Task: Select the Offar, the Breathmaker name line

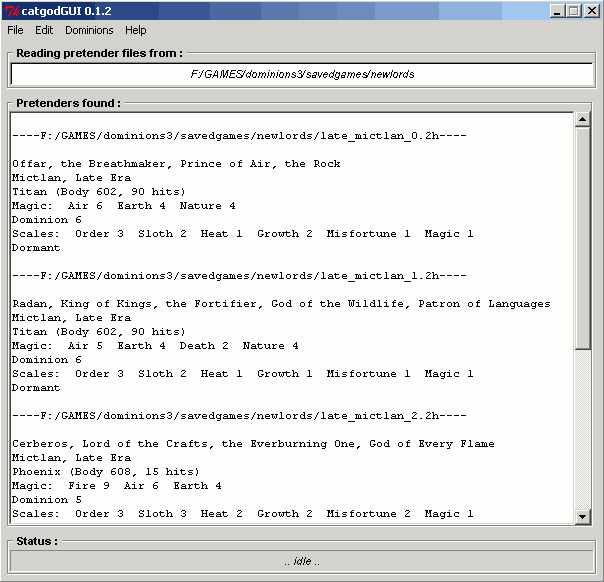Action: [x=176, y=164]
